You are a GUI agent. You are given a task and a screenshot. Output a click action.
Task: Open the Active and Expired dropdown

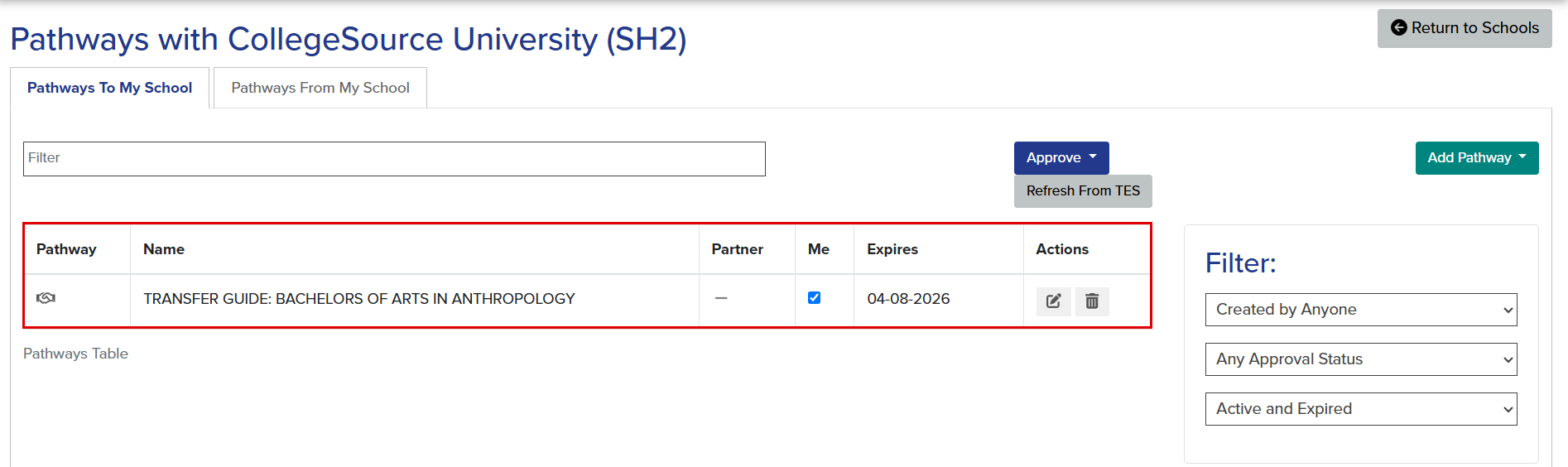click(1361, 409)
